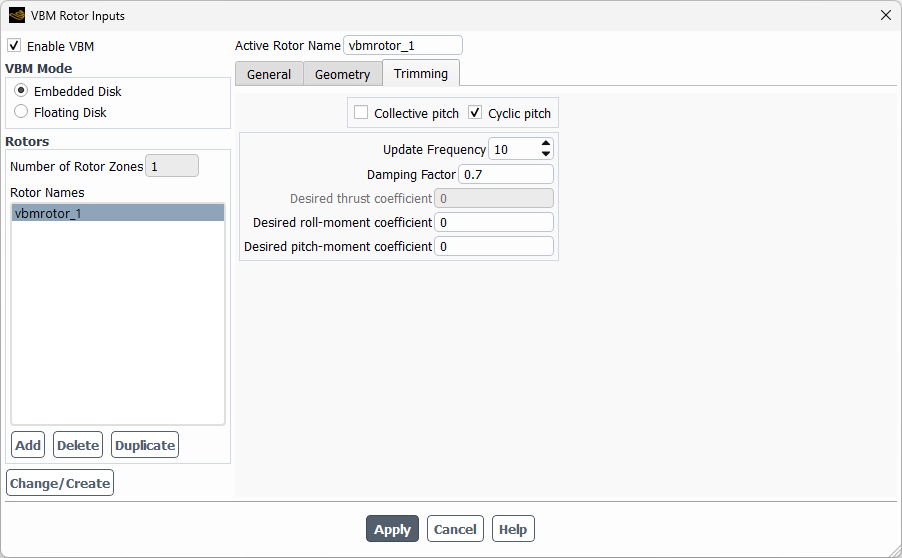Switch to the General tab
This screenshot has height=558, width=902.
click(x=269, y=74)
